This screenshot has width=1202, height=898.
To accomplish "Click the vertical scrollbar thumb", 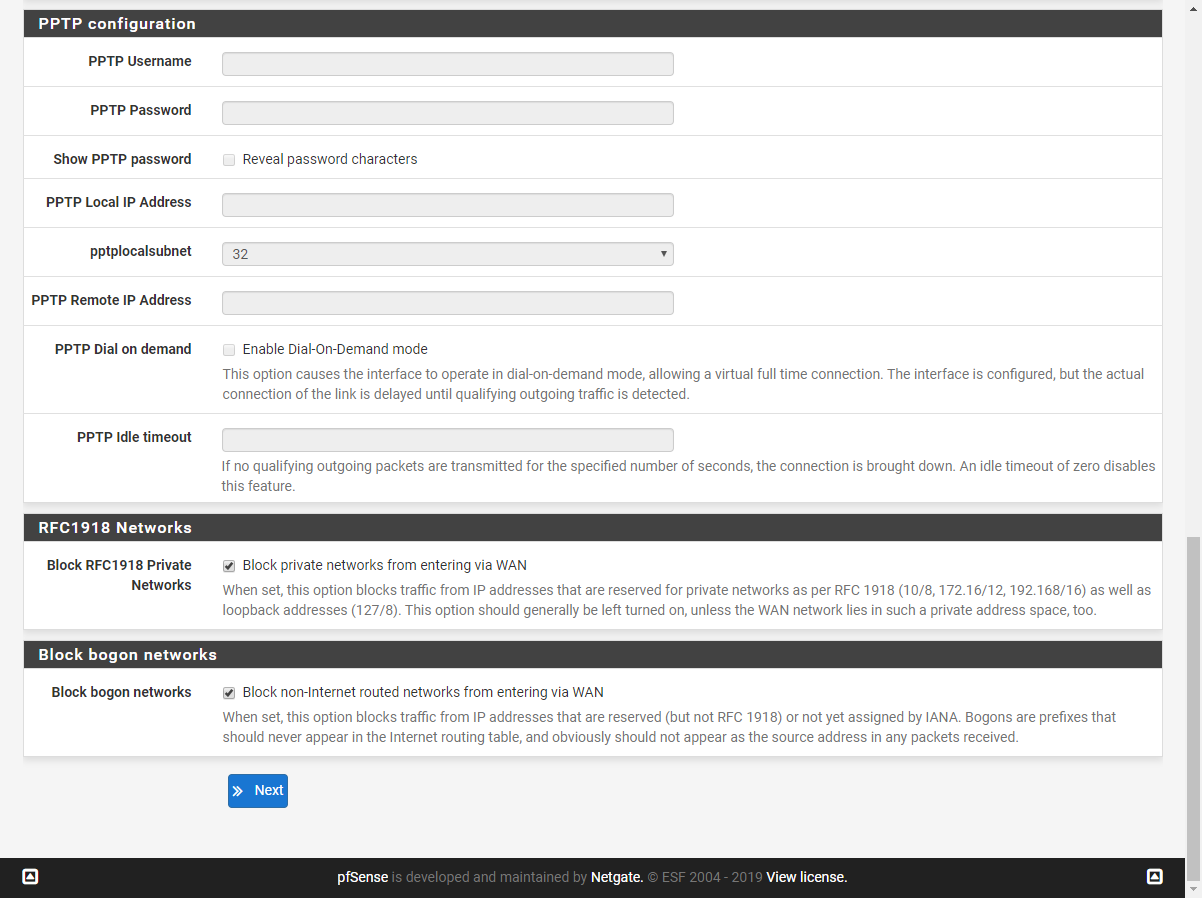I will click(1194, 708).
